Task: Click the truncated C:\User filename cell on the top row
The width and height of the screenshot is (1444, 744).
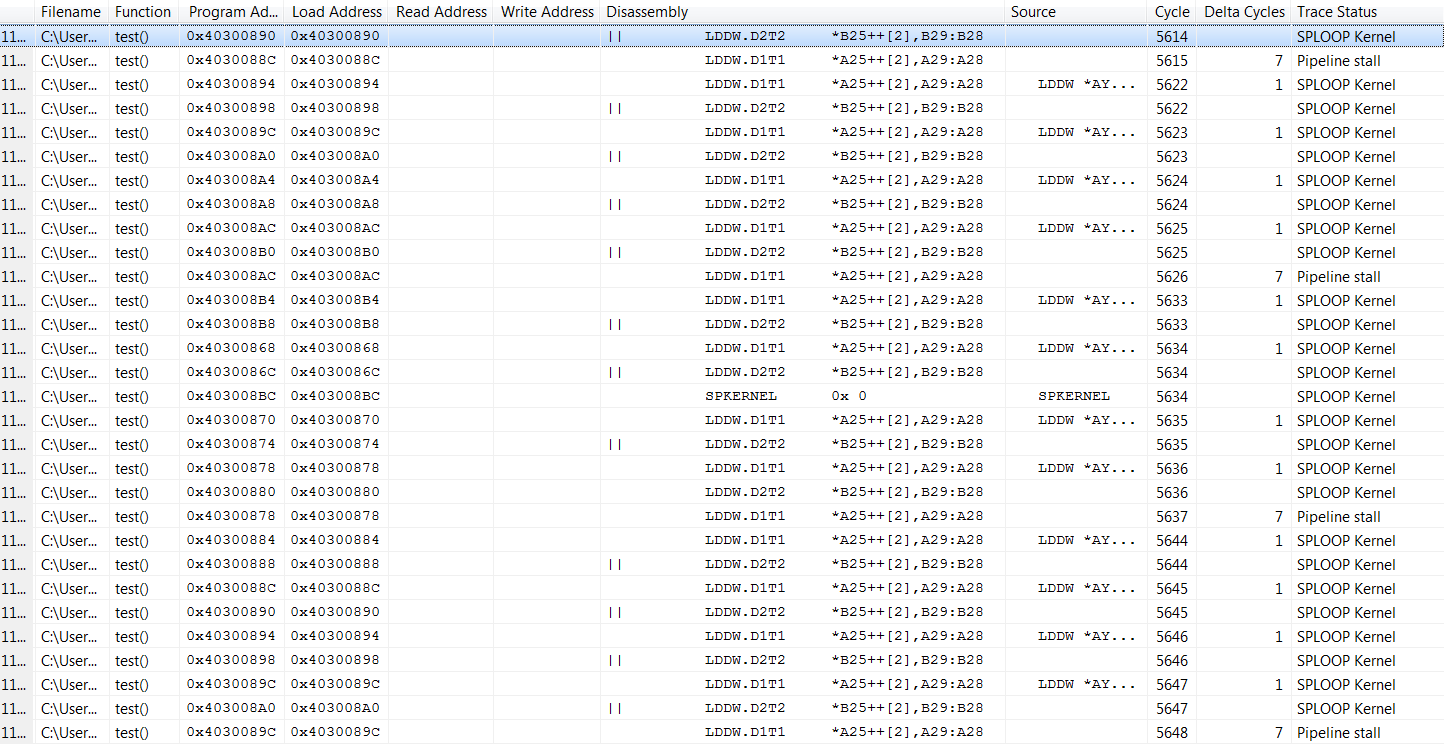Action: 70,36
